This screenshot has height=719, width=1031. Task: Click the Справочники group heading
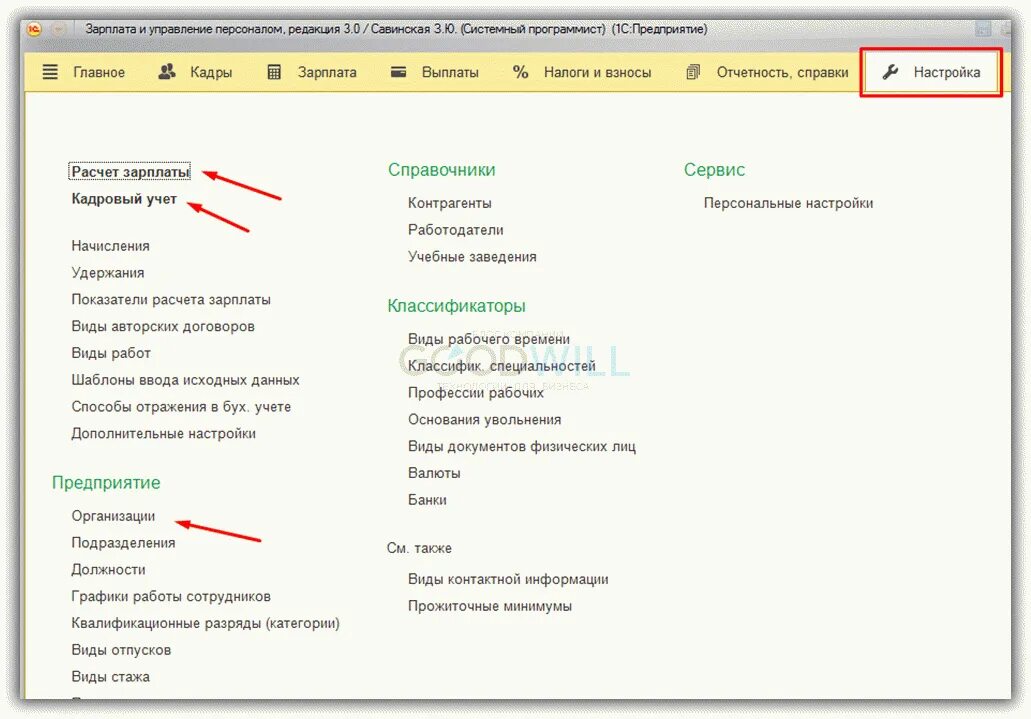[x=441, y=170]
